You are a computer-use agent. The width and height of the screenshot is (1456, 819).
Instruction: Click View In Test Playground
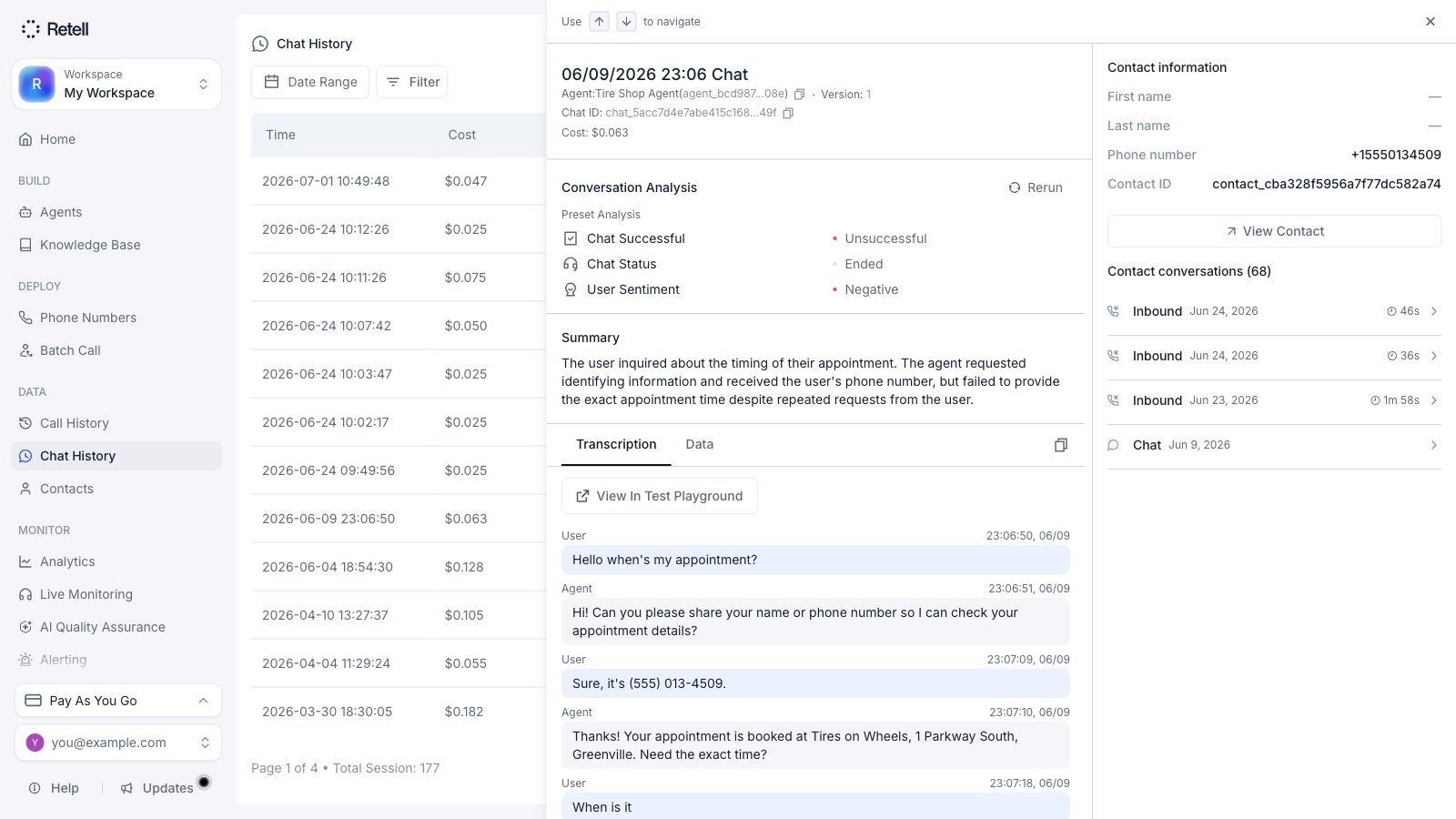click(660, 496)
